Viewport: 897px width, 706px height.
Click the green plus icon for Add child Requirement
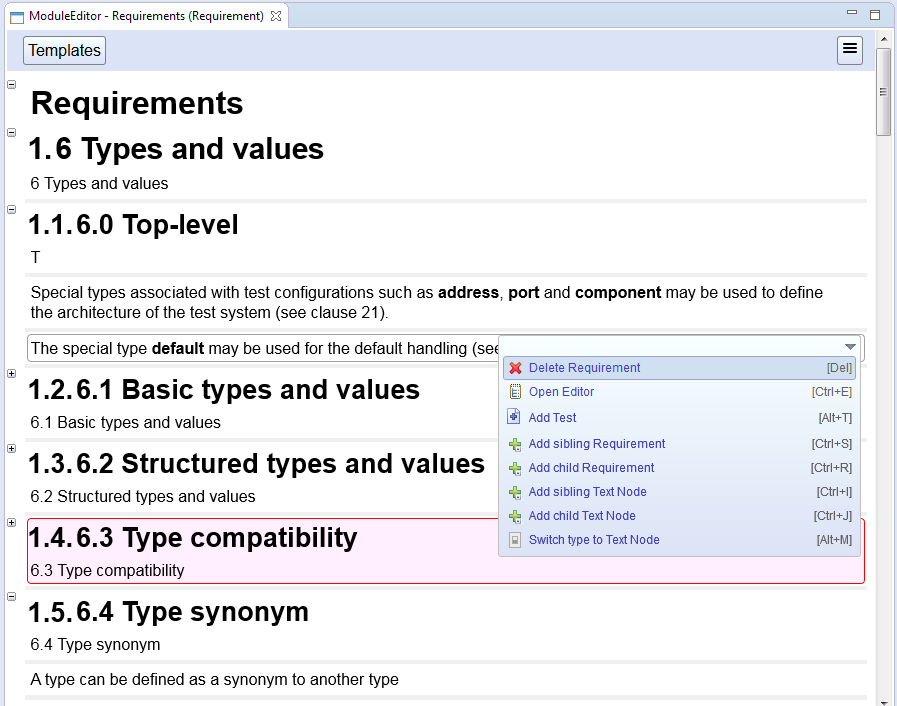[515, 469]
